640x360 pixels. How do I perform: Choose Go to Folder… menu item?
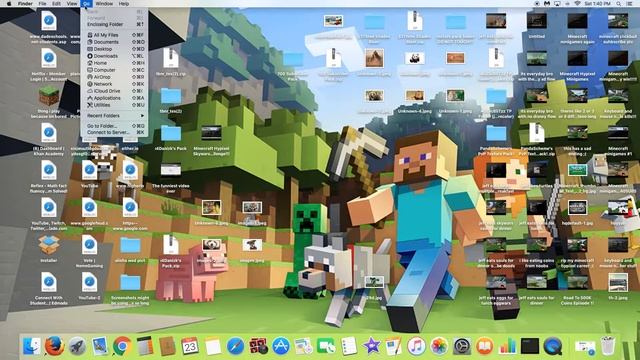pyautogui.click(x=114, y=126)
